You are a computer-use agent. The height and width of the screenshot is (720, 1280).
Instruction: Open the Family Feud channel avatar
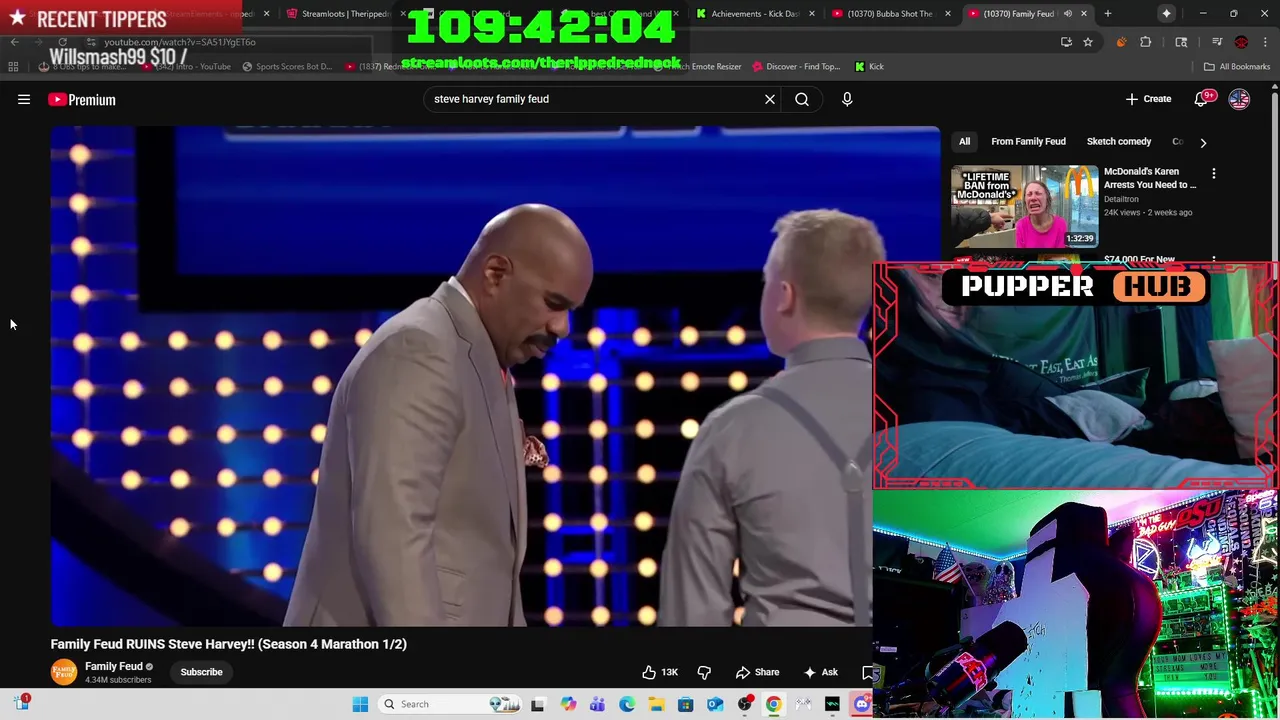64,672
